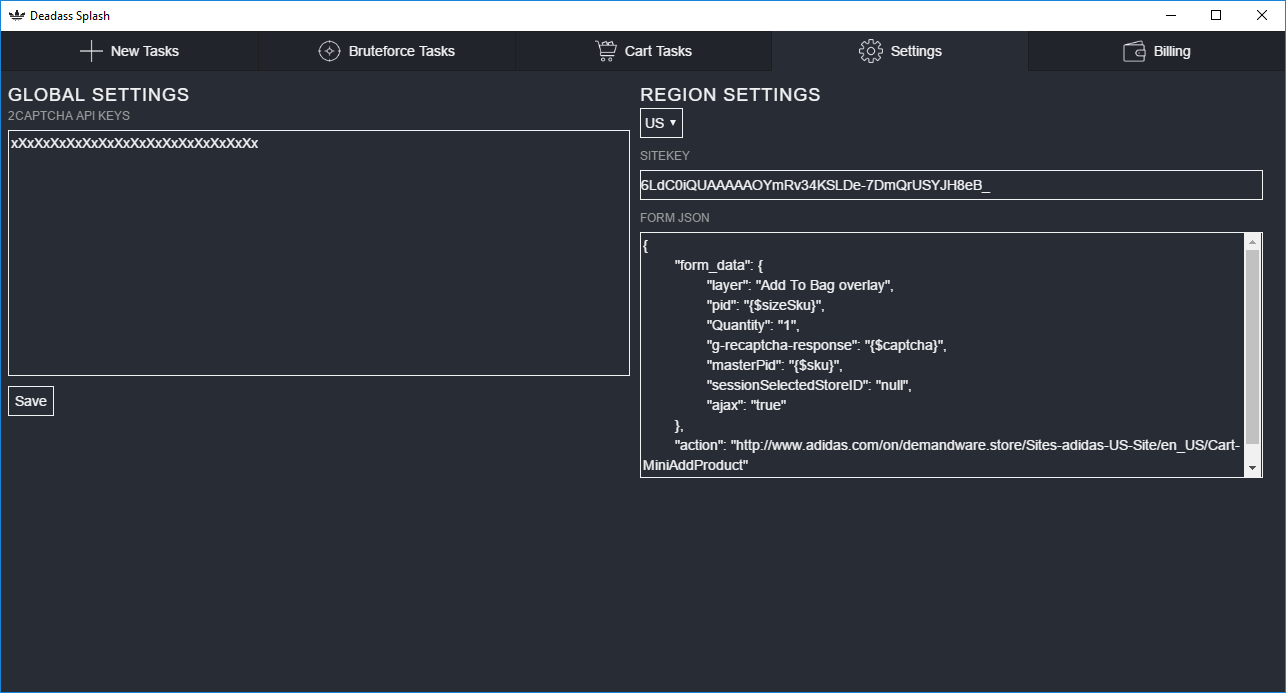The width and height of the screenshot is (1286, 693).
Task: Maximize the Deadass Splash window
Action: [x=1216, y=15]
